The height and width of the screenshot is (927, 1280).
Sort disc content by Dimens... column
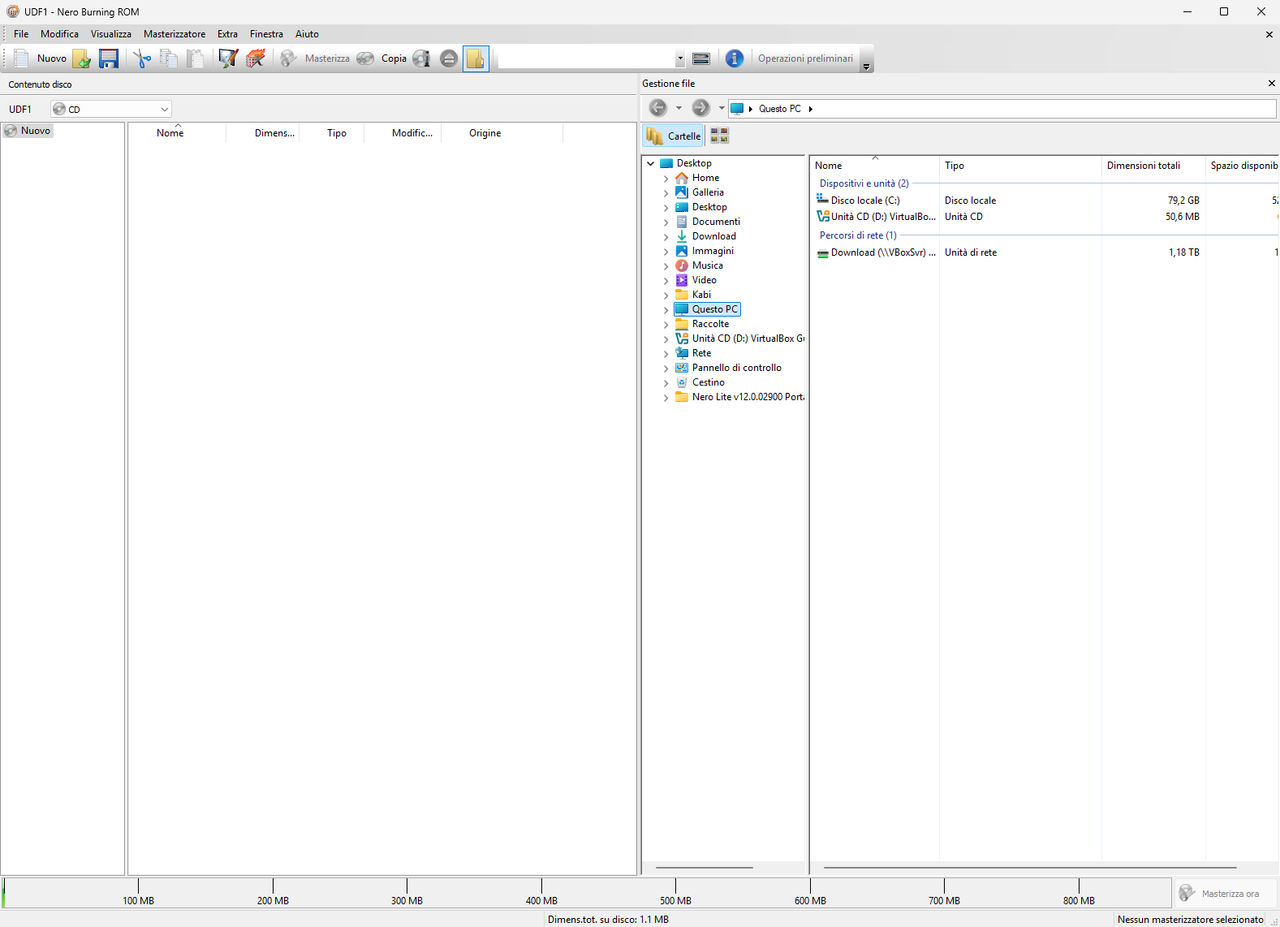pos(264,133)
